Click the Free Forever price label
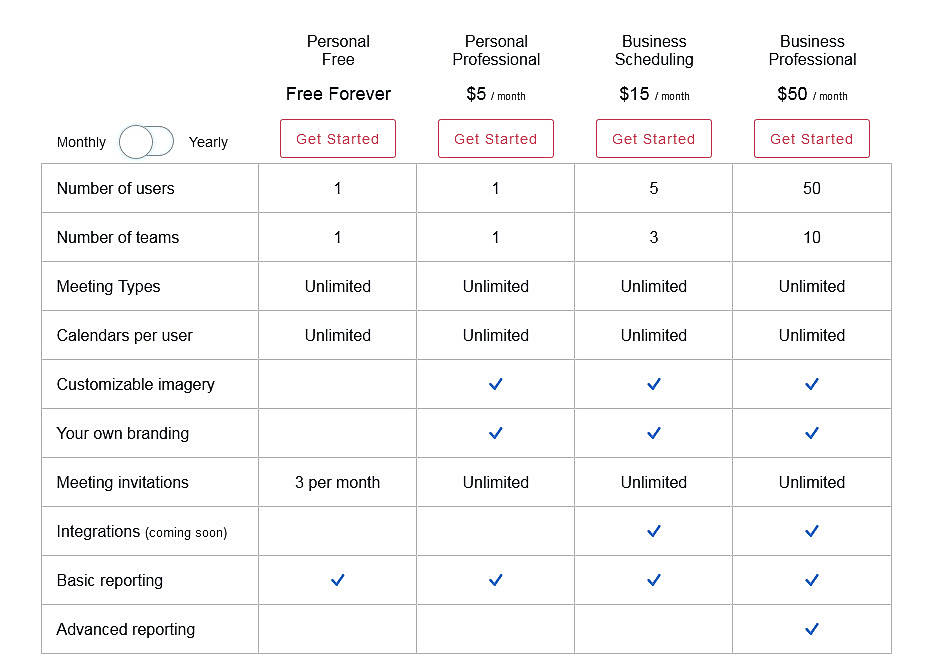The width and height of the screenshot is (945, 659). tap(337, 93)
